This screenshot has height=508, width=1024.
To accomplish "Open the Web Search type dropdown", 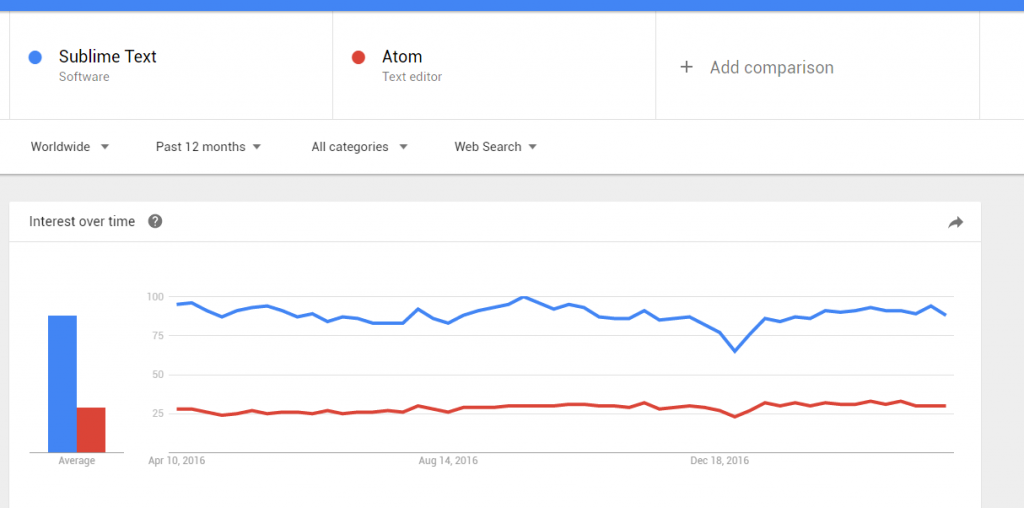I will (496, 147).
